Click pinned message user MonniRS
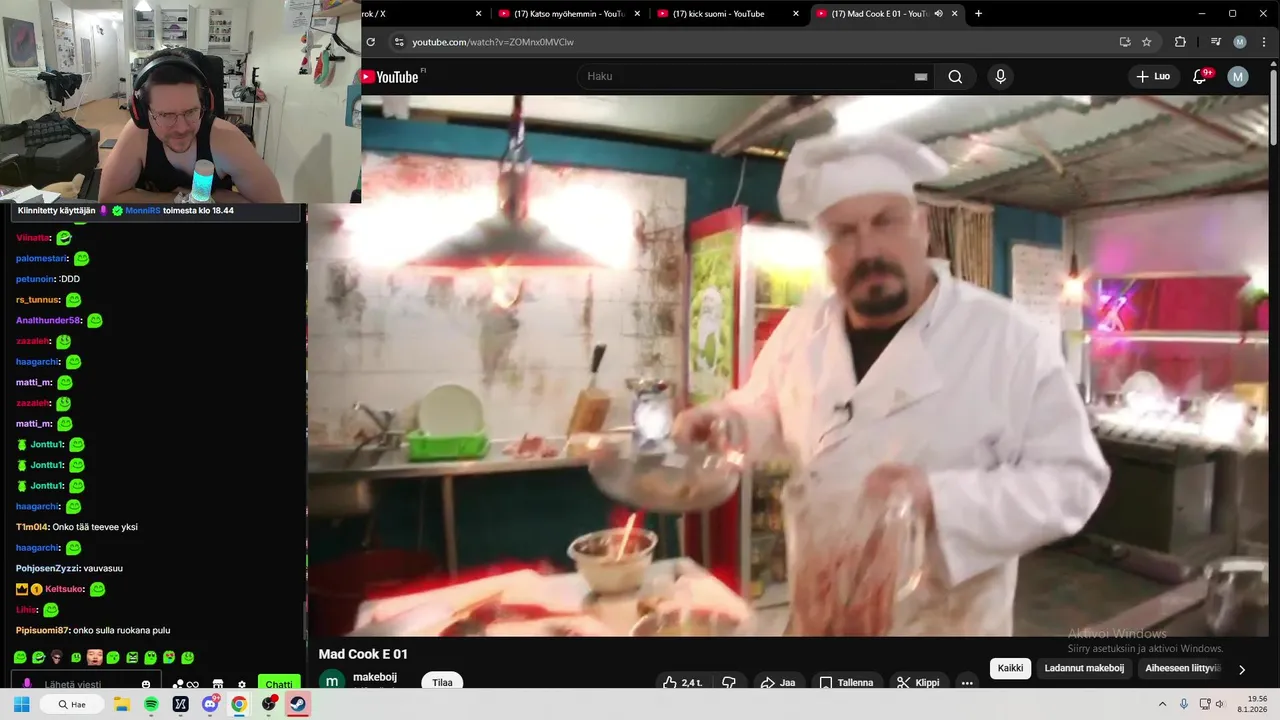The height and width of the screenshot is (720, 1280). (x=143, y=211)
